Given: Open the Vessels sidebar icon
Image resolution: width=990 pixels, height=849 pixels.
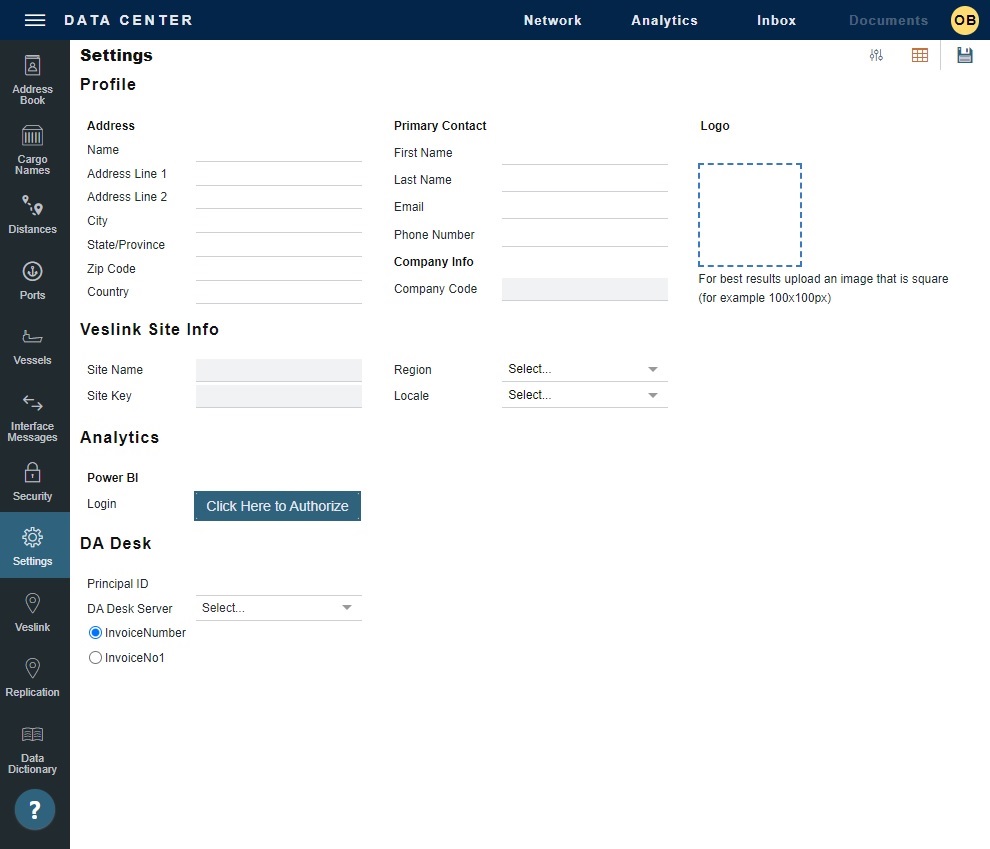Looking at the screenshot, I should point(33,346).
